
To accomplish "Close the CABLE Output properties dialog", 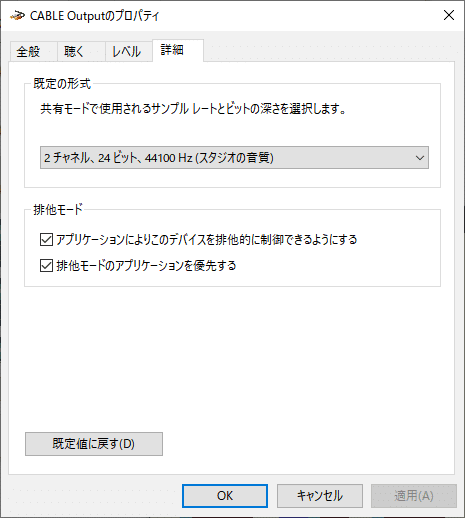I will pyautogui.click(x=449, y=15).
